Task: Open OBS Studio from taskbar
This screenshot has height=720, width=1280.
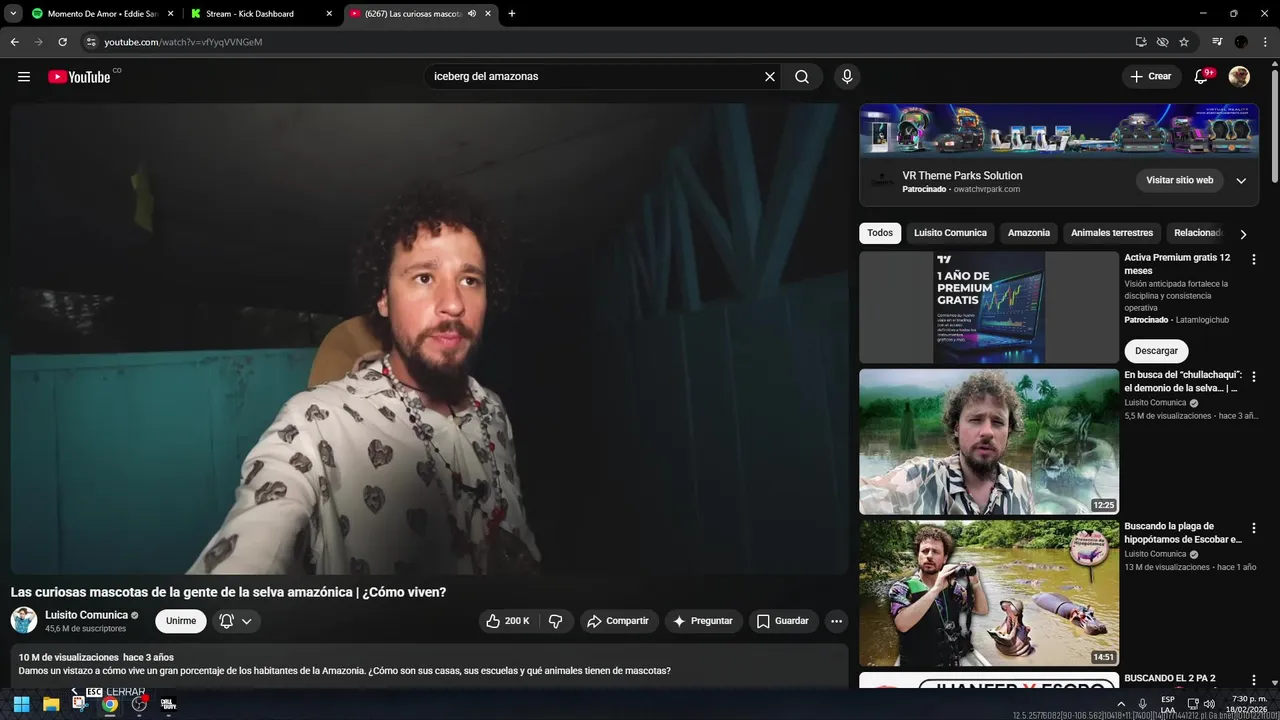Action: (139, 704)
